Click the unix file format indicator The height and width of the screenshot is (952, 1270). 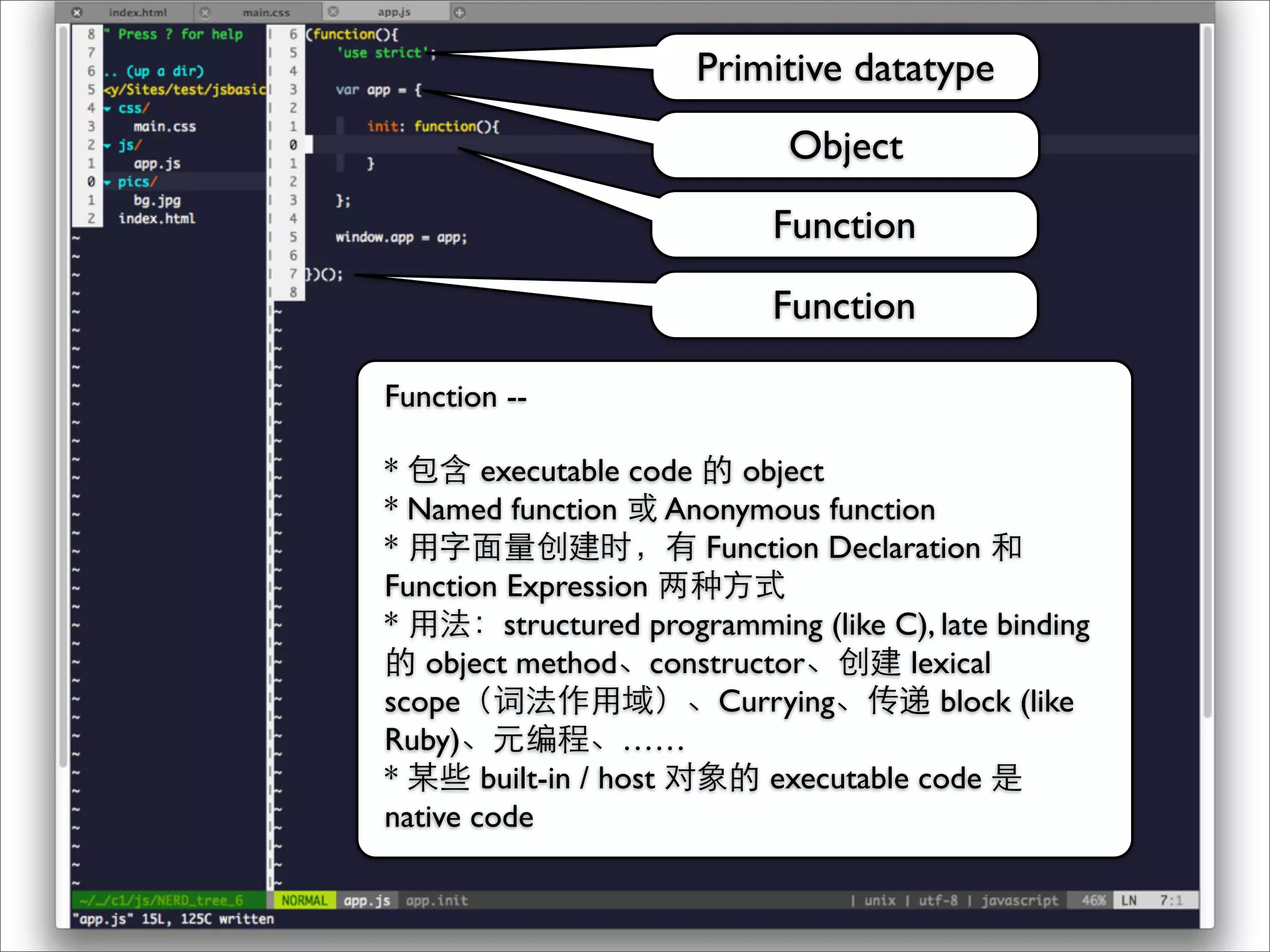pos(880,901)
